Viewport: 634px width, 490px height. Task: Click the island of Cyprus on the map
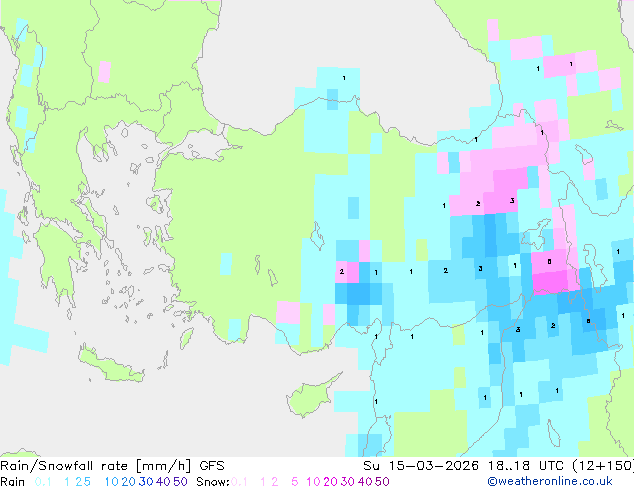pos(309,397)
